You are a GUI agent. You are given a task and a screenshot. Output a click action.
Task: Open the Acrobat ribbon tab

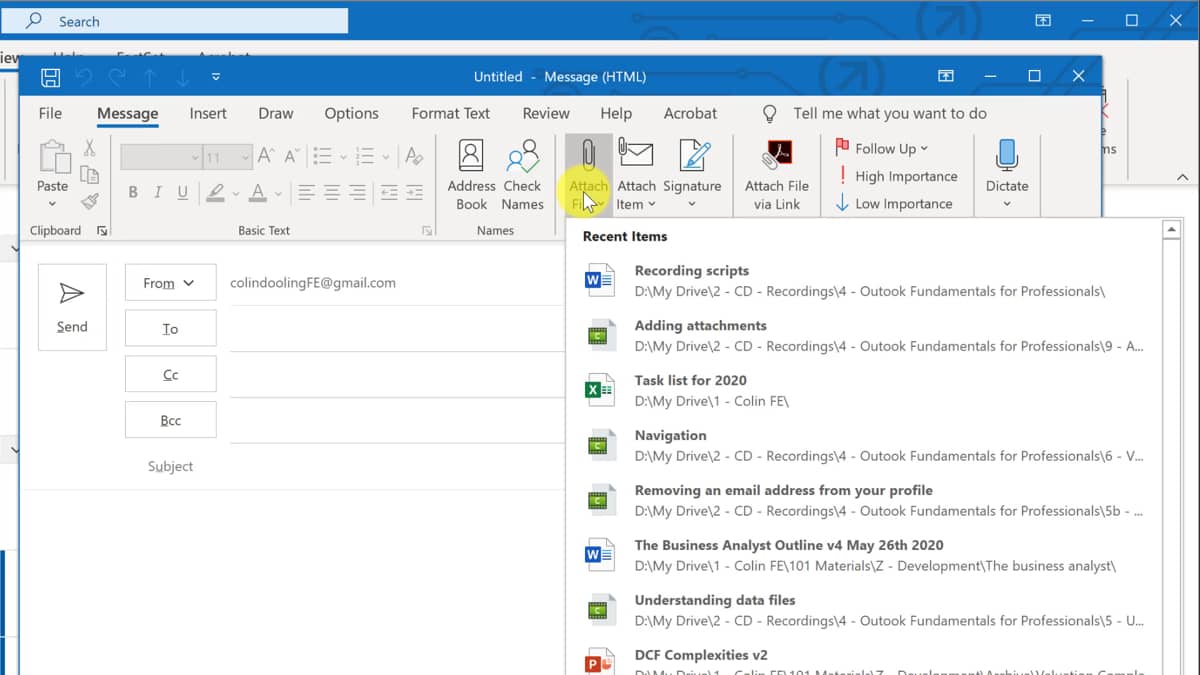[x=690, y=114]
